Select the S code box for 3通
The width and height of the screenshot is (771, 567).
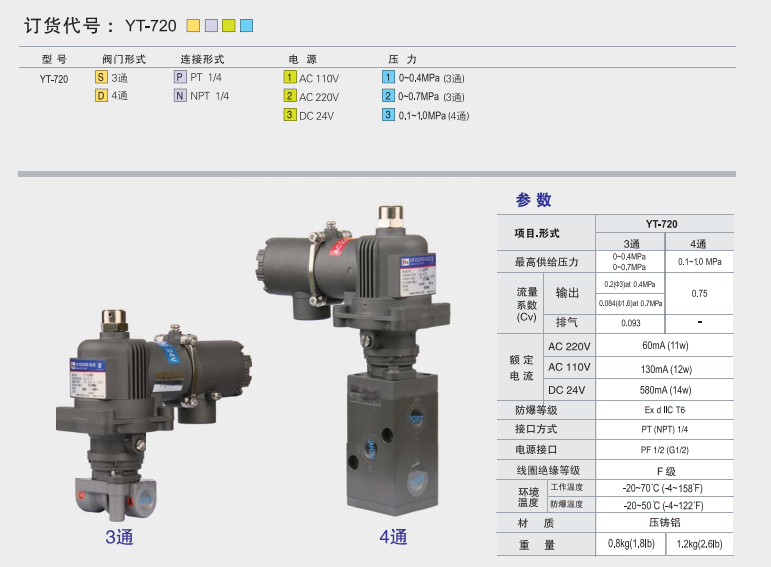pos(101,77)
